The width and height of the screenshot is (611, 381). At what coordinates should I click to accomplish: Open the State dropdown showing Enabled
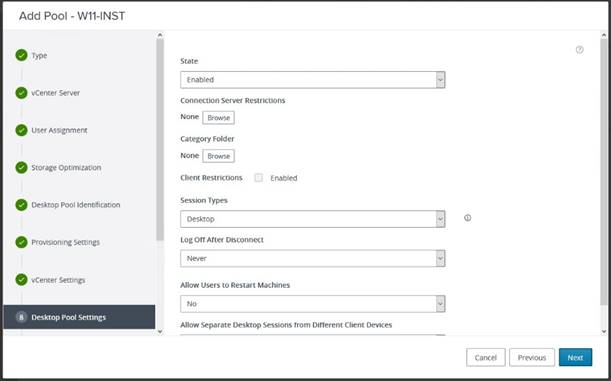(313, 79)
